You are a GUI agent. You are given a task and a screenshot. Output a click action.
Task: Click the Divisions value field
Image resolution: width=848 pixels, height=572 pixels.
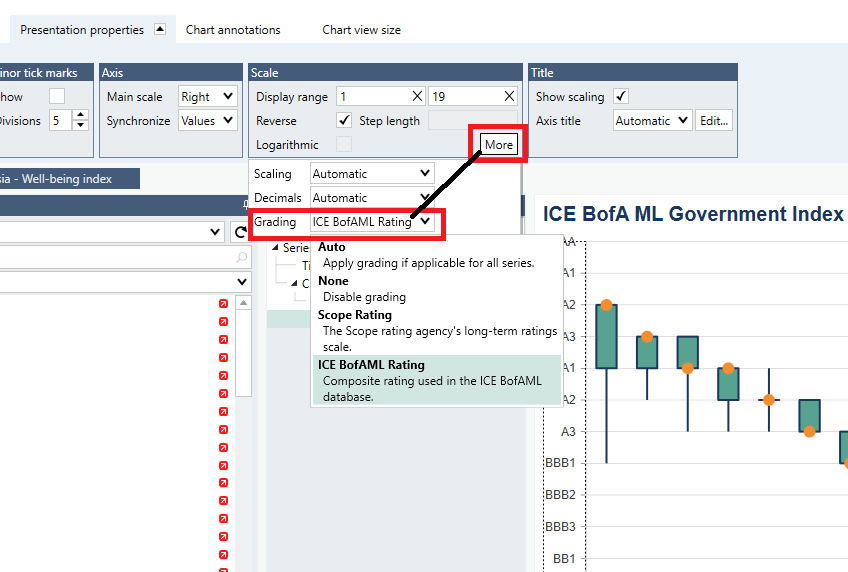tap(60, 121)
